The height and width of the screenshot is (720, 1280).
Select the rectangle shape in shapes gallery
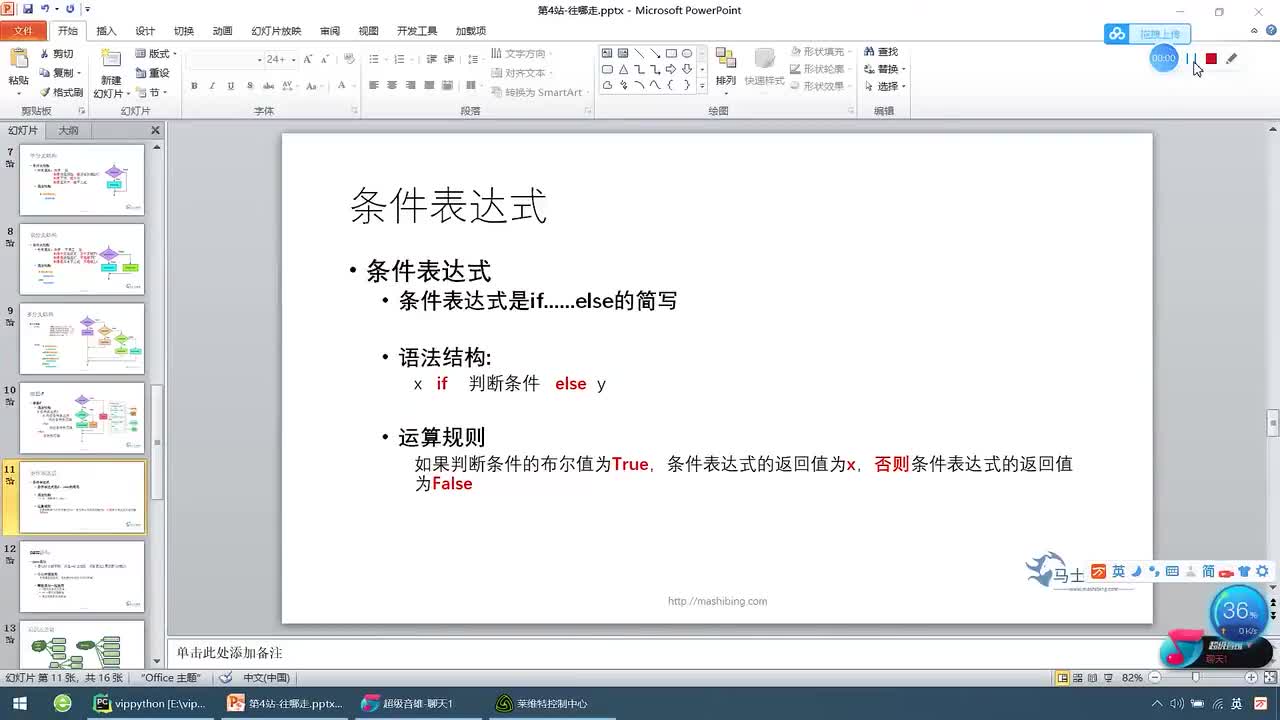coord(671,53)
